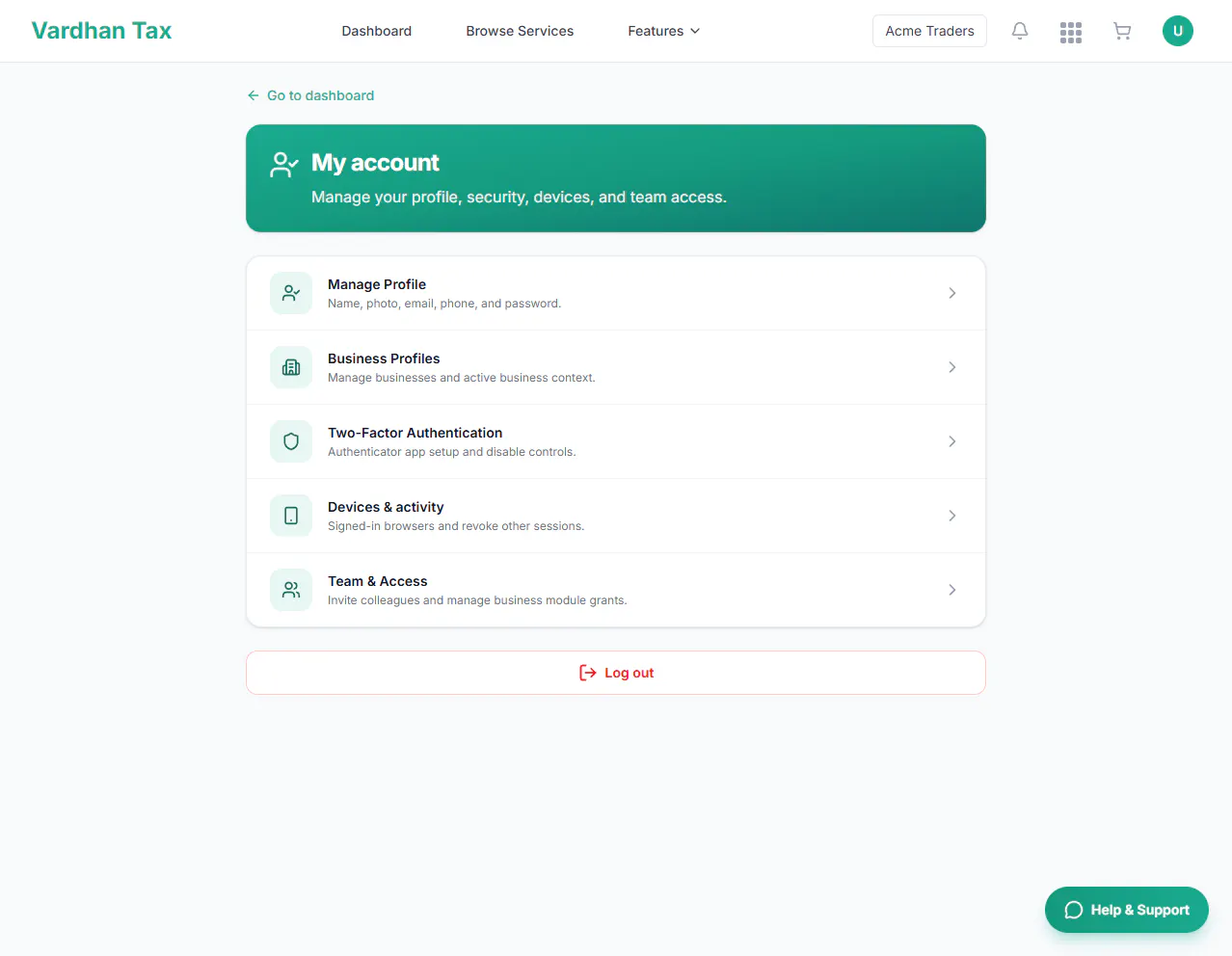
Task: Expand the Devices & activity row chevron
Action: (x=952, y=516)
